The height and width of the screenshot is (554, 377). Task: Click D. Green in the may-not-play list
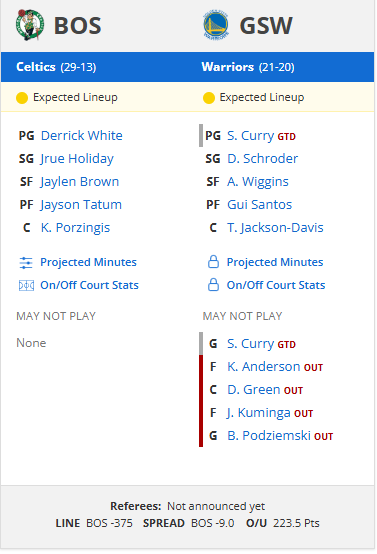tap(254, 390)
